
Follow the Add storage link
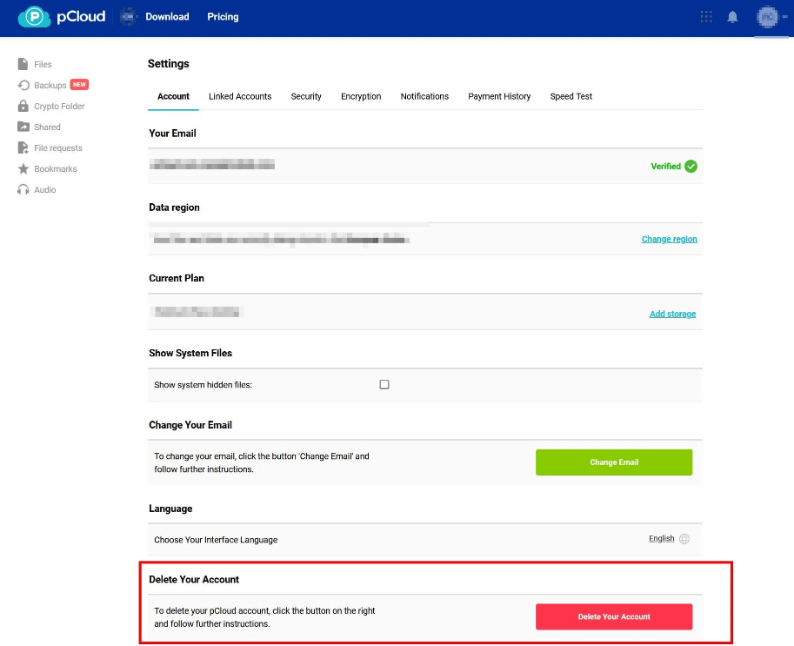coord(672,314)
